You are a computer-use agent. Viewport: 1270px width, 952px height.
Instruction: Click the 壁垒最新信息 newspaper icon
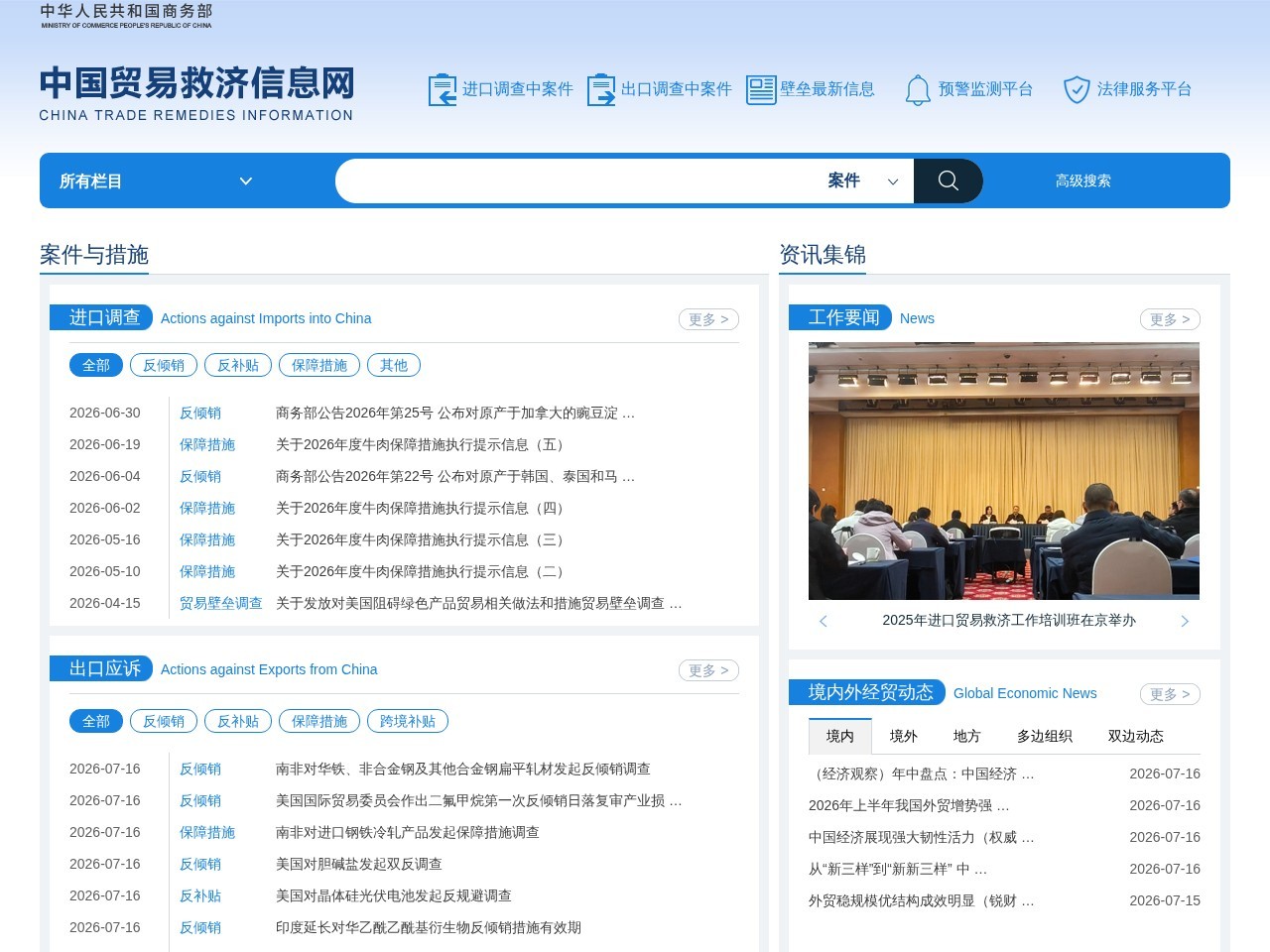[761, 89]
